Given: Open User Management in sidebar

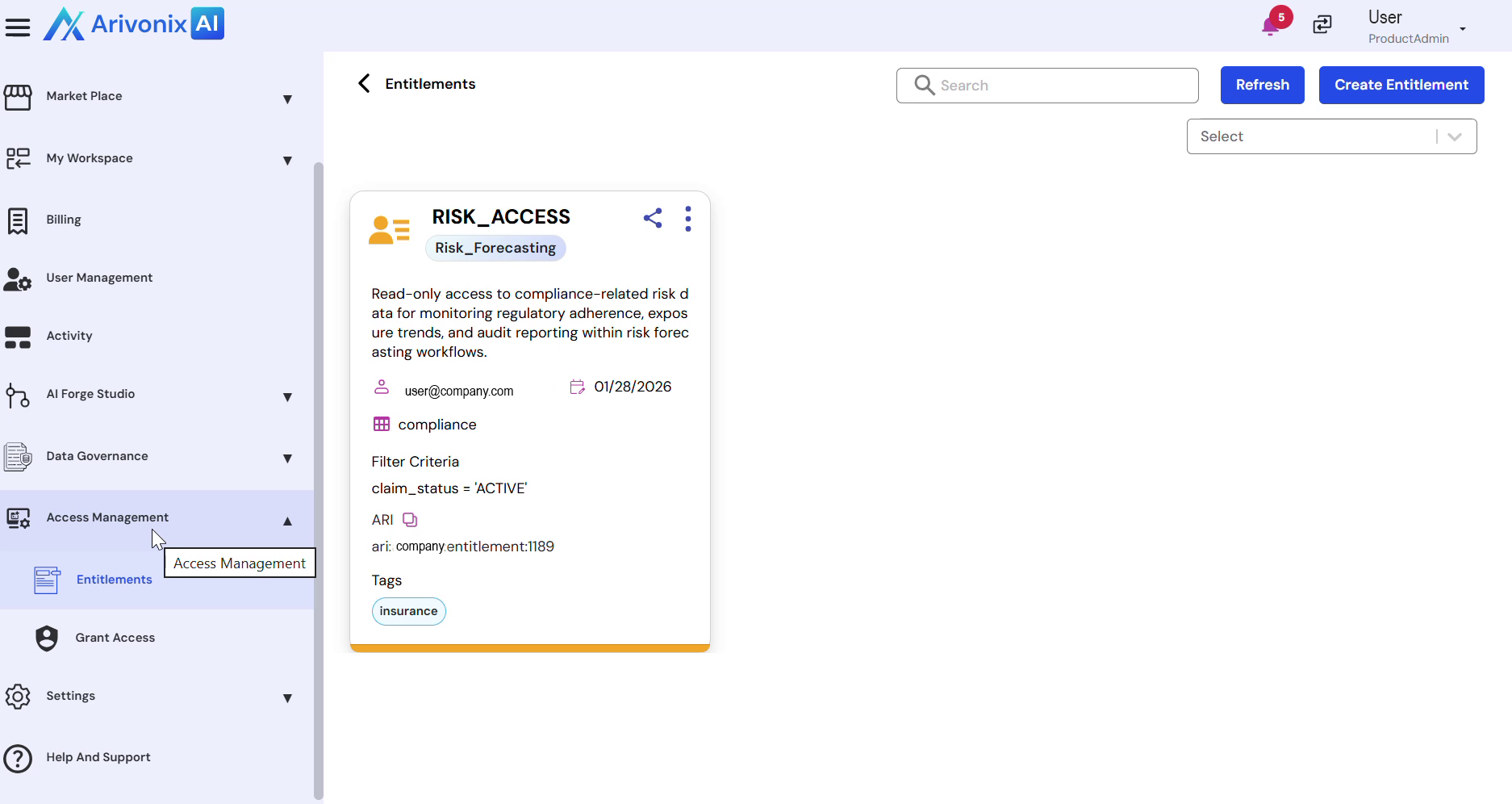Looking at the screenshot, I should [x=99, y=278].
